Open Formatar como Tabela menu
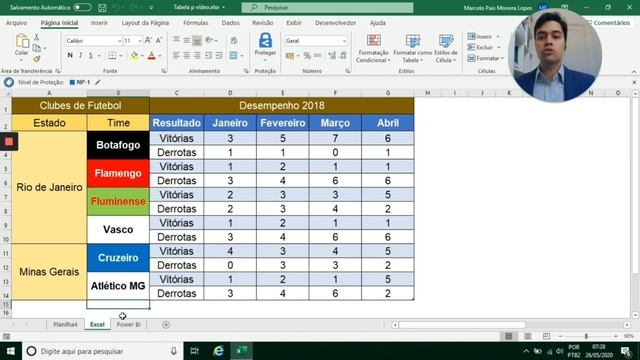The width and height of the screenshot is (640, 360). [x=413, y=49]
